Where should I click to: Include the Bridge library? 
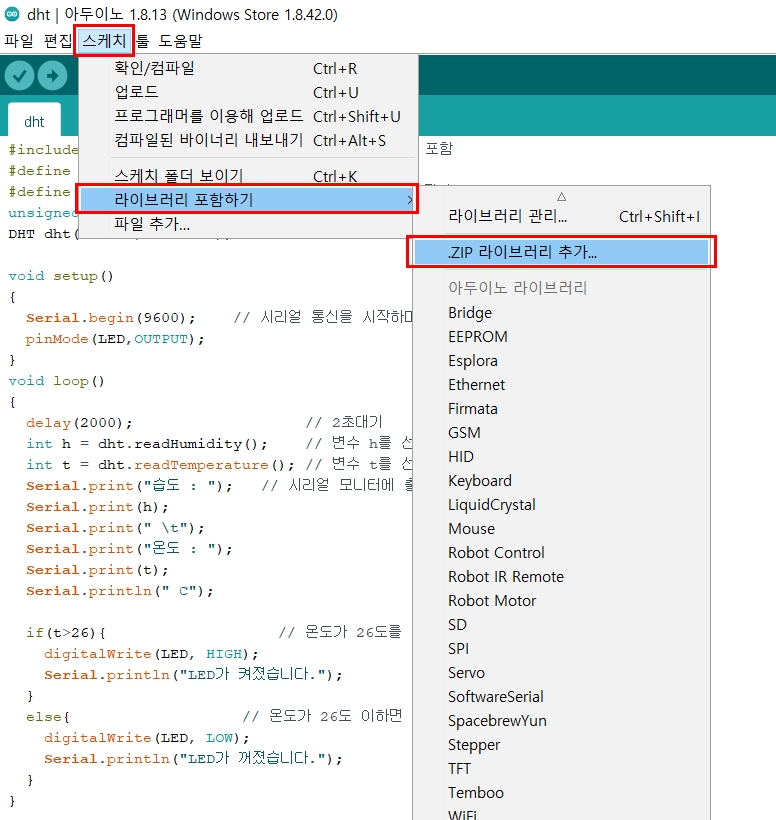coord(562,313)
